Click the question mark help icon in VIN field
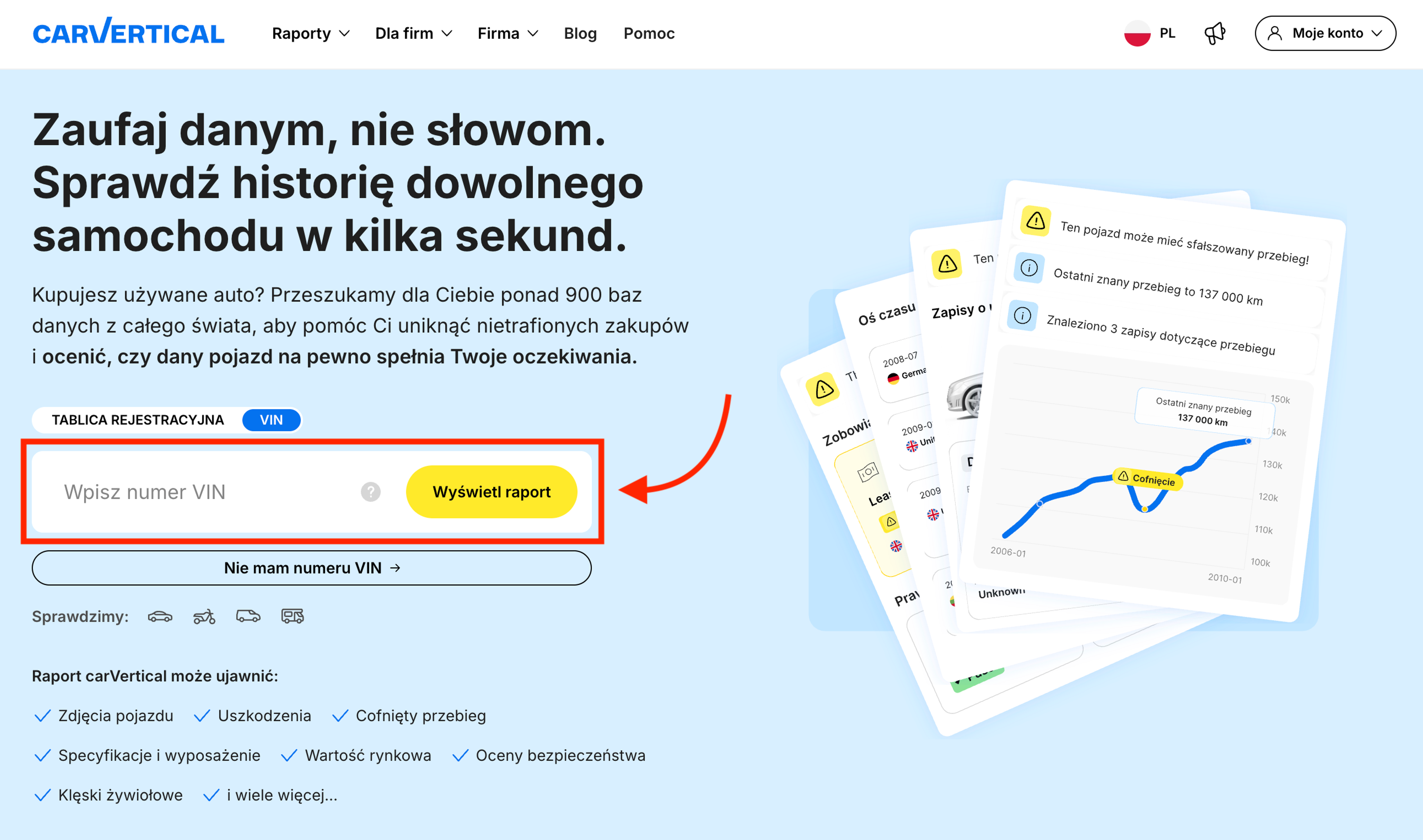1423x840 pixels. pos(371,492)
